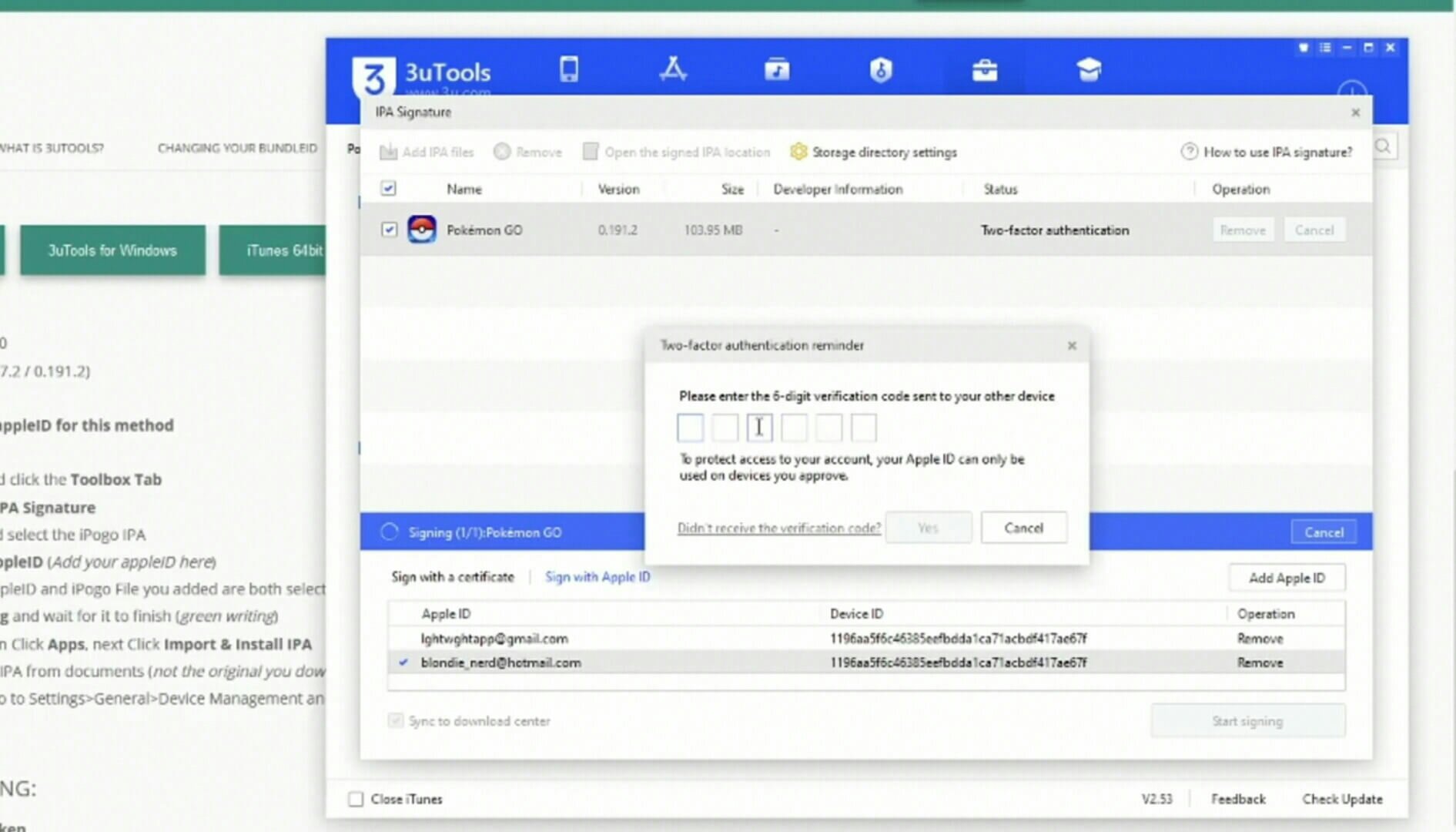Image resolution: width=1456 pixels, height=832 pixels.
Task: Open the Flash and jailbreak shield icon
Action: pyautogui.click(x=881, y=70)
